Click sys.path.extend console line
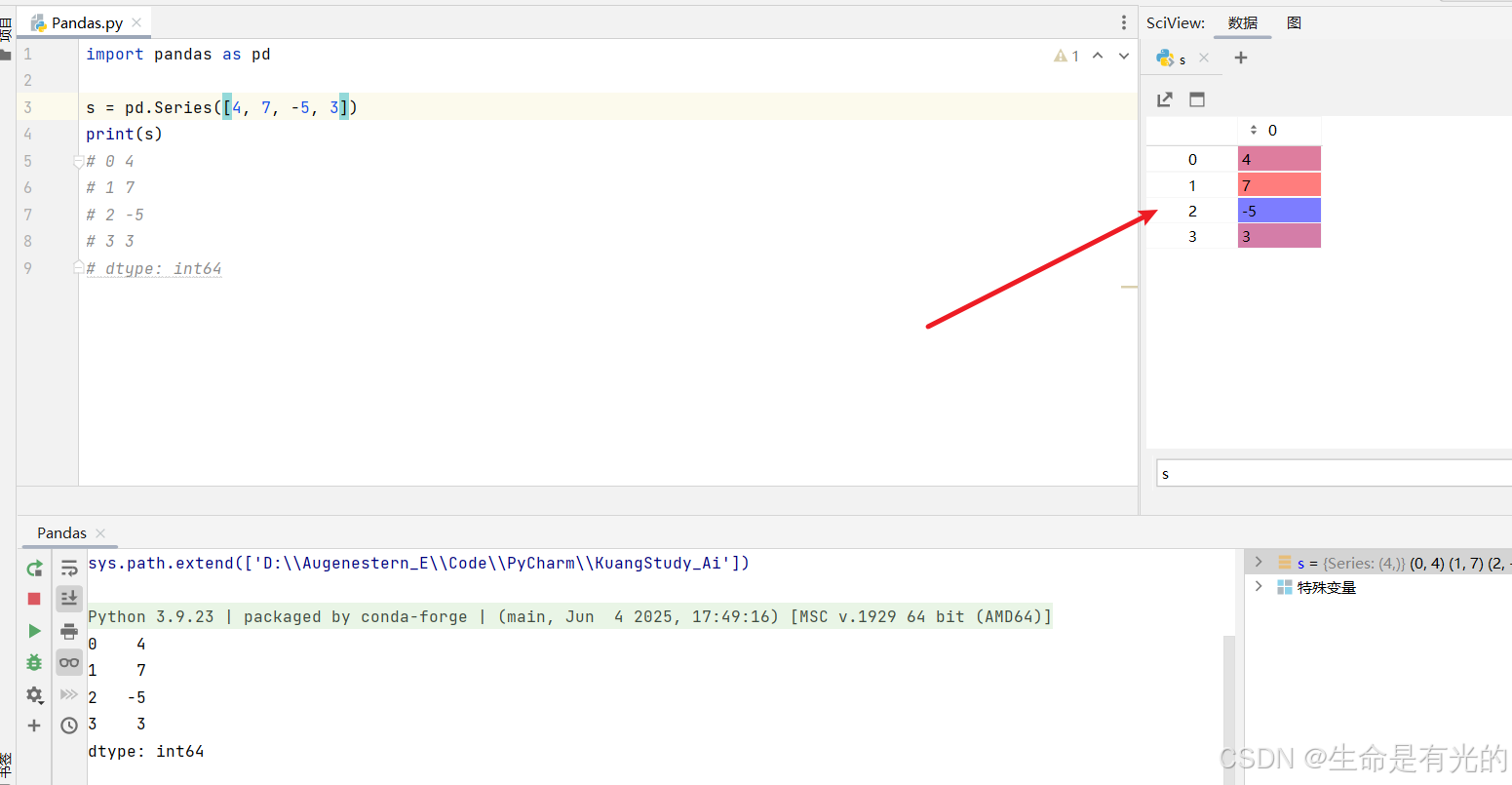Image resolution: width=1512 pixels, height=785 pixels. [x=419, y=563]
